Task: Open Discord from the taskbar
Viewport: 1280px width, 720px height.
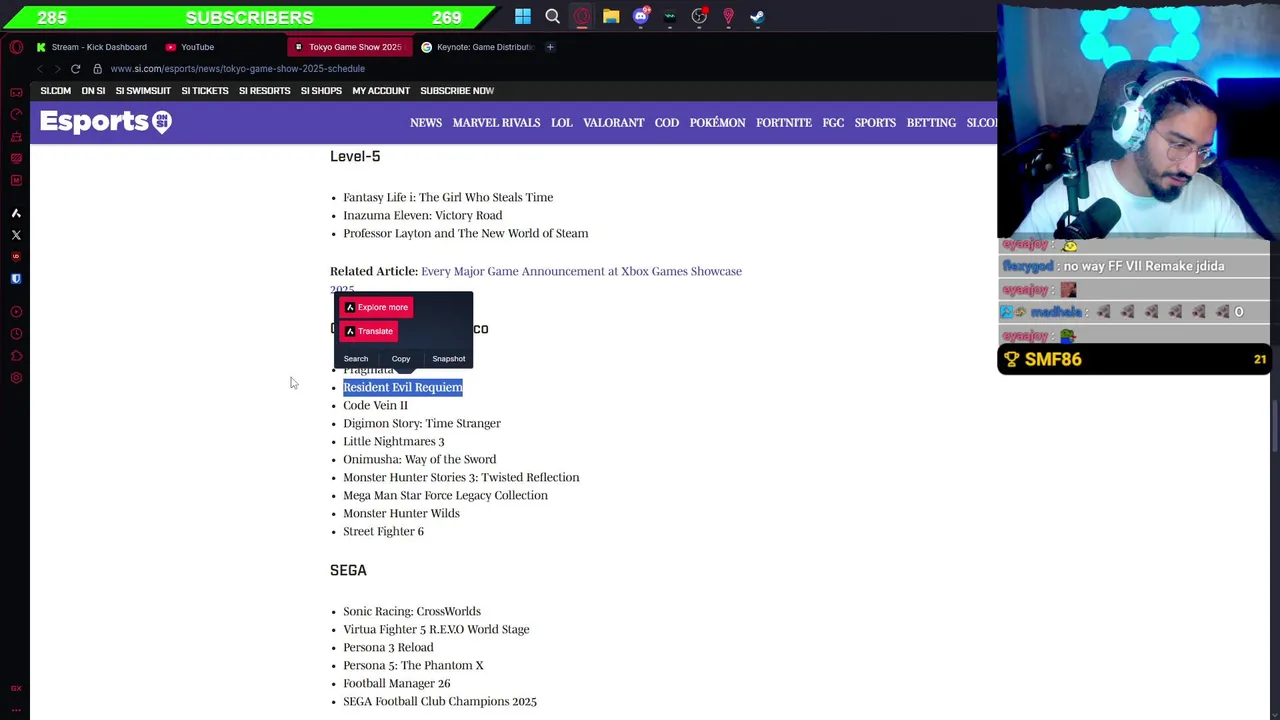Action: pyautogui.click(x=641, y=16)
